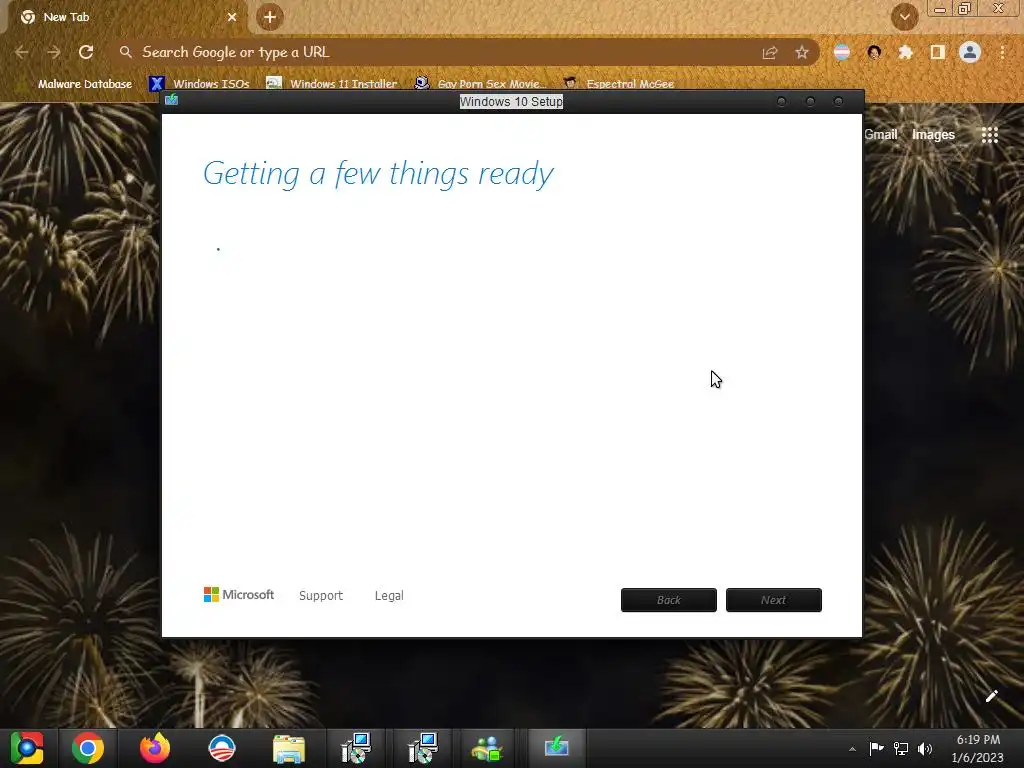This screenshot has width=1024, height=768.
Task: Click the striped flag extension icon
Action: (x=842, y=52)
